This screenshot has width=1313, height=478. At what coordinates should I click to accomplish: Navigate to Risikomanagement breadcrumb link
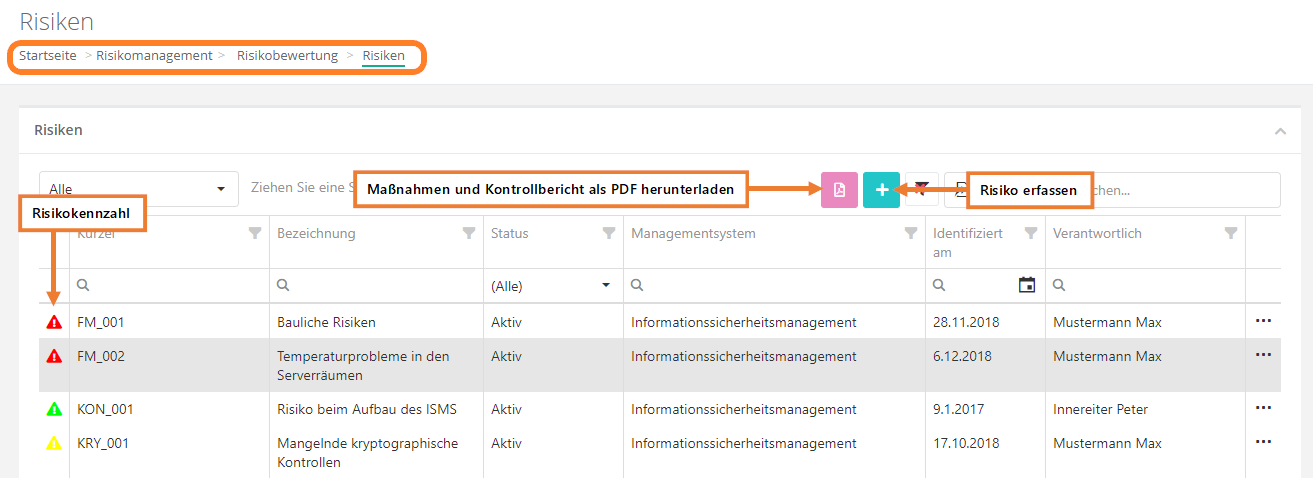point(154,56)
